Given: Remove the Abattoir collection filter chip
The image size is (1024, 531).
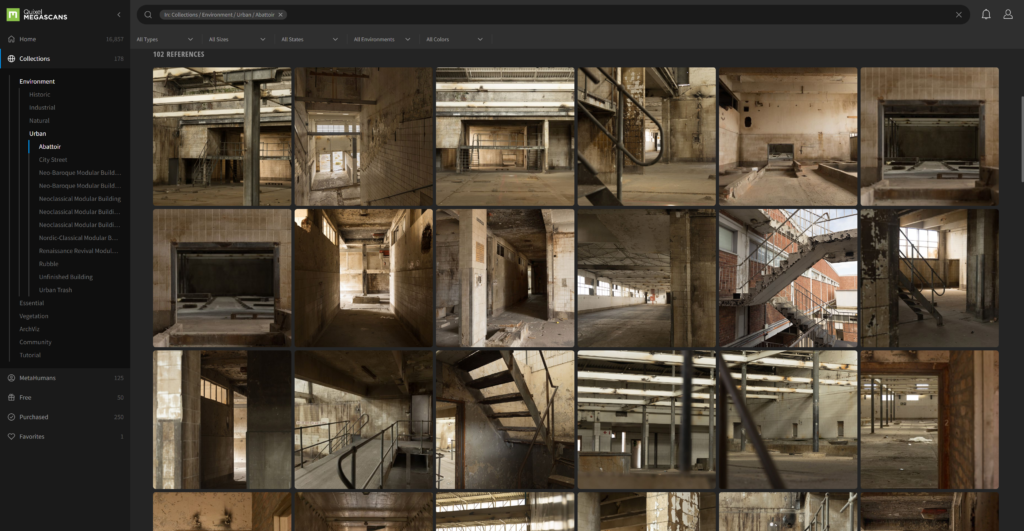Looking at the screenshot, I should pos(280,15).
